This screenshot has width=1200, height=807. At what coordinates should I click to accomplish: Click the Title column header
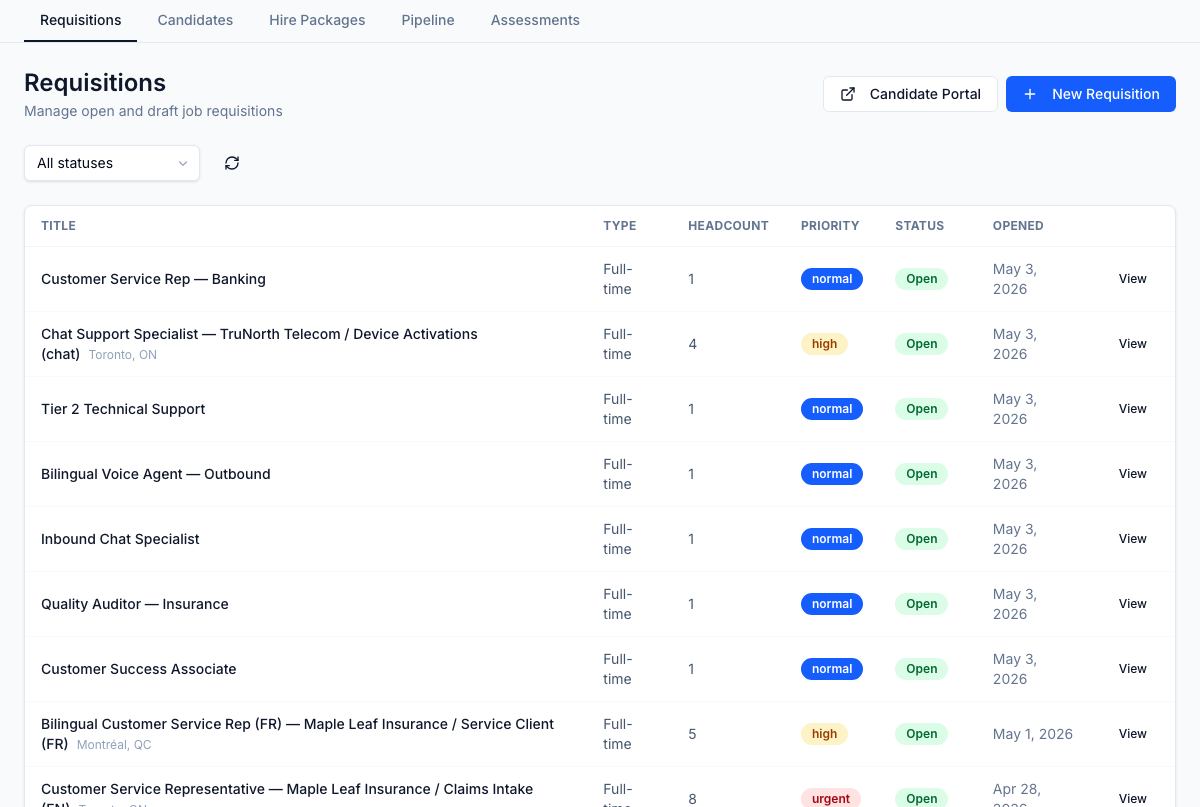pyautogui.click(x=58, y=226)
